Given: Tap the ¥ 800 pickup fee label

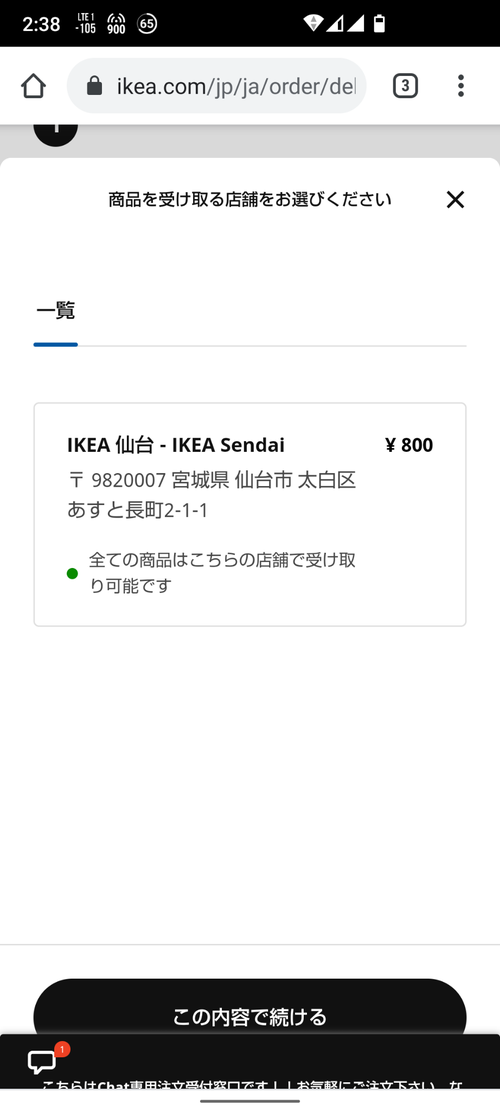Looking at the screenshot, I should [409, 445].
